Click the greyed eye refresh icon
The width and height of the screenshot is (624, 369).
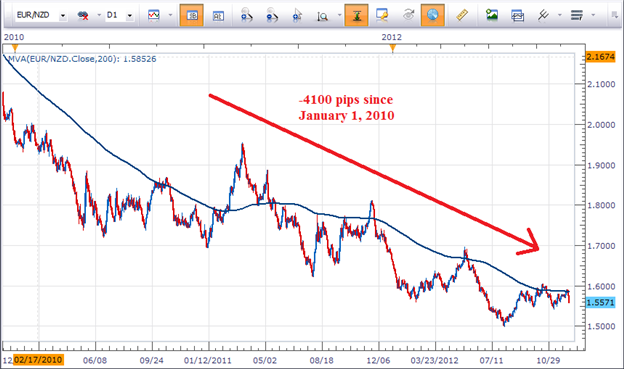tap(408, 16)
